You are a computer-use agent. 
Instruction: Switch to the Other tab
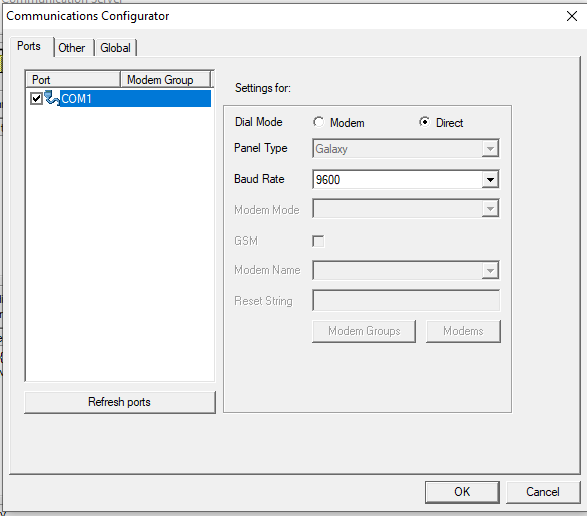[x=72, y=48]
